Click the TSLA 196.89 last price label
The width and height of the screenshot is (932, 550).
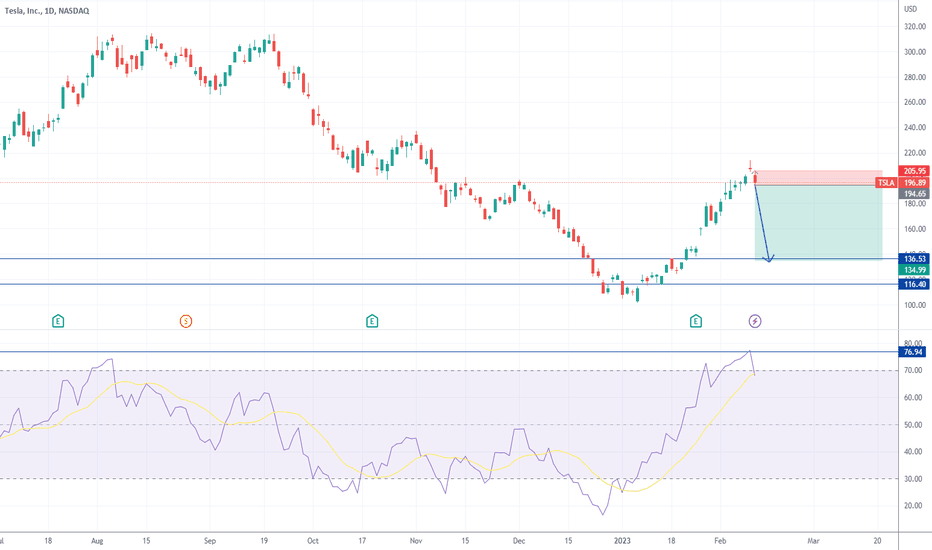point(902,183)
